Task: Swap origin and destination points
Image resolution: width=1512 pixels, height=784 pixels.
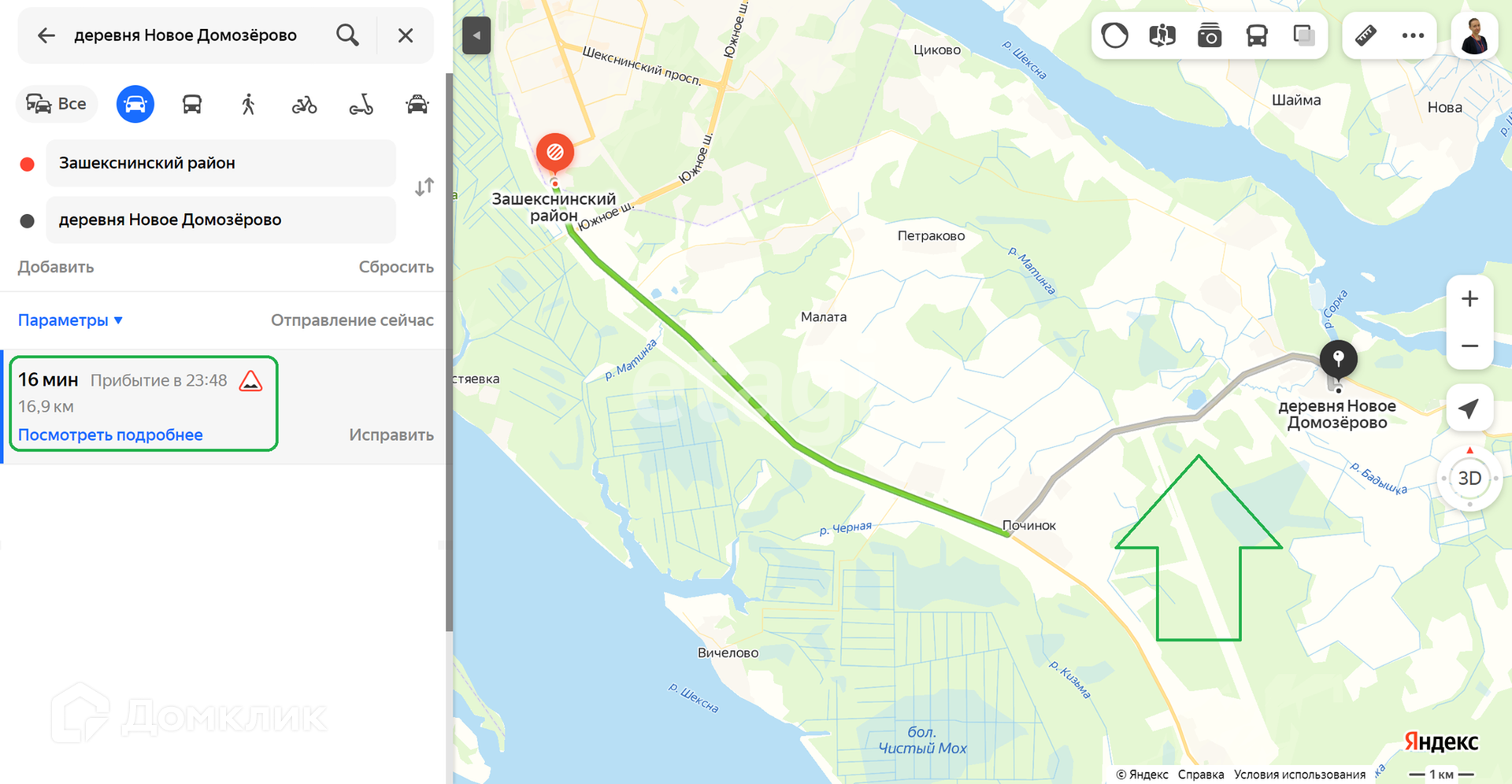Action: tap(424, 187)
